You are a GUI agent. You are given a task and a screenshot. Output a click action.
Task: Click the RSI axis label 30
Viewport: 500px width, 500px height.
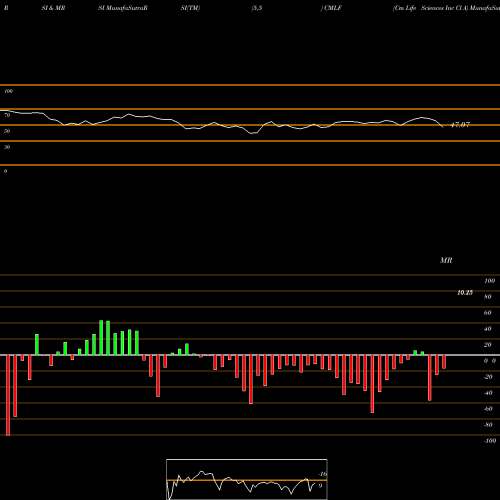point(7,147)
